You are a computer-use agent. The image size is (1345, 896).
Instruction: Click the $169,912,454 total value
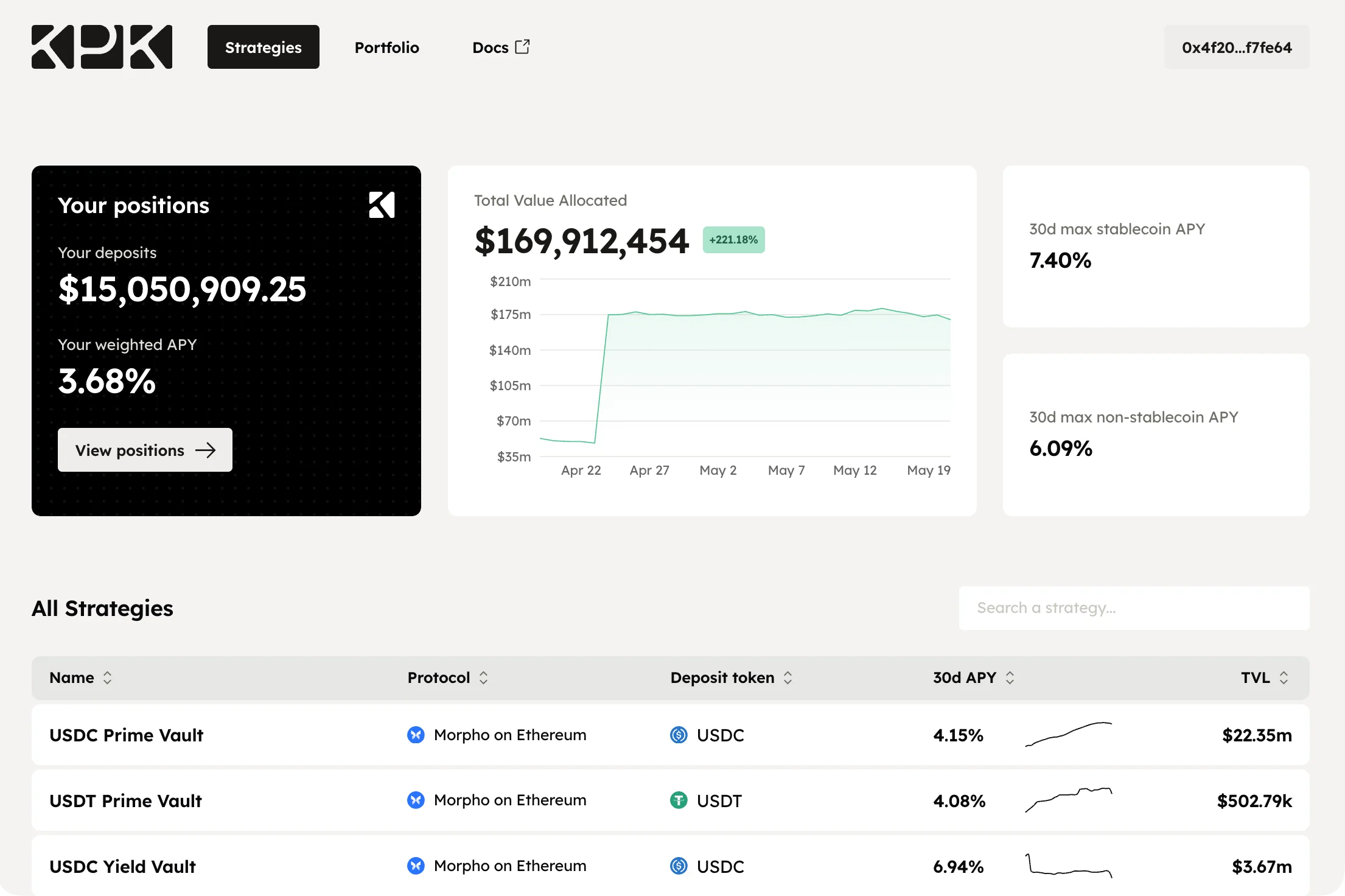point(581,241)
